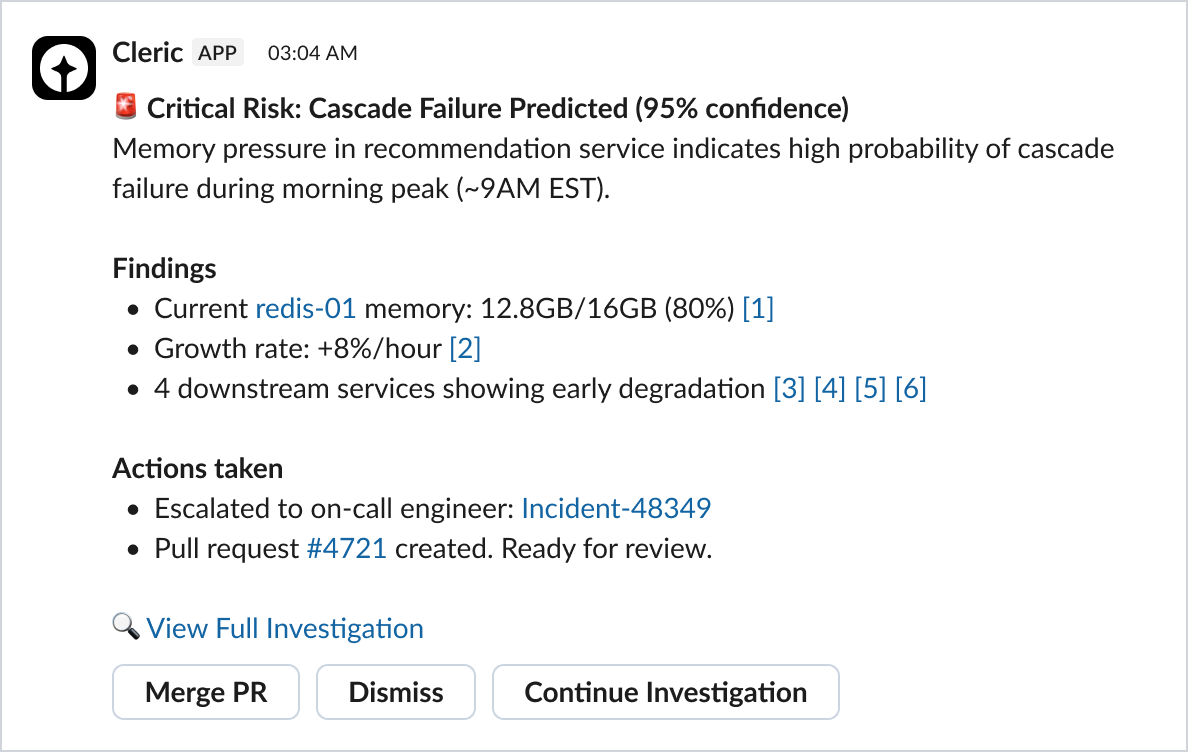Open the View Full Investigation link
This screenshot has width=1188, height=752.
pyautogui.click(x=285, y=628)
